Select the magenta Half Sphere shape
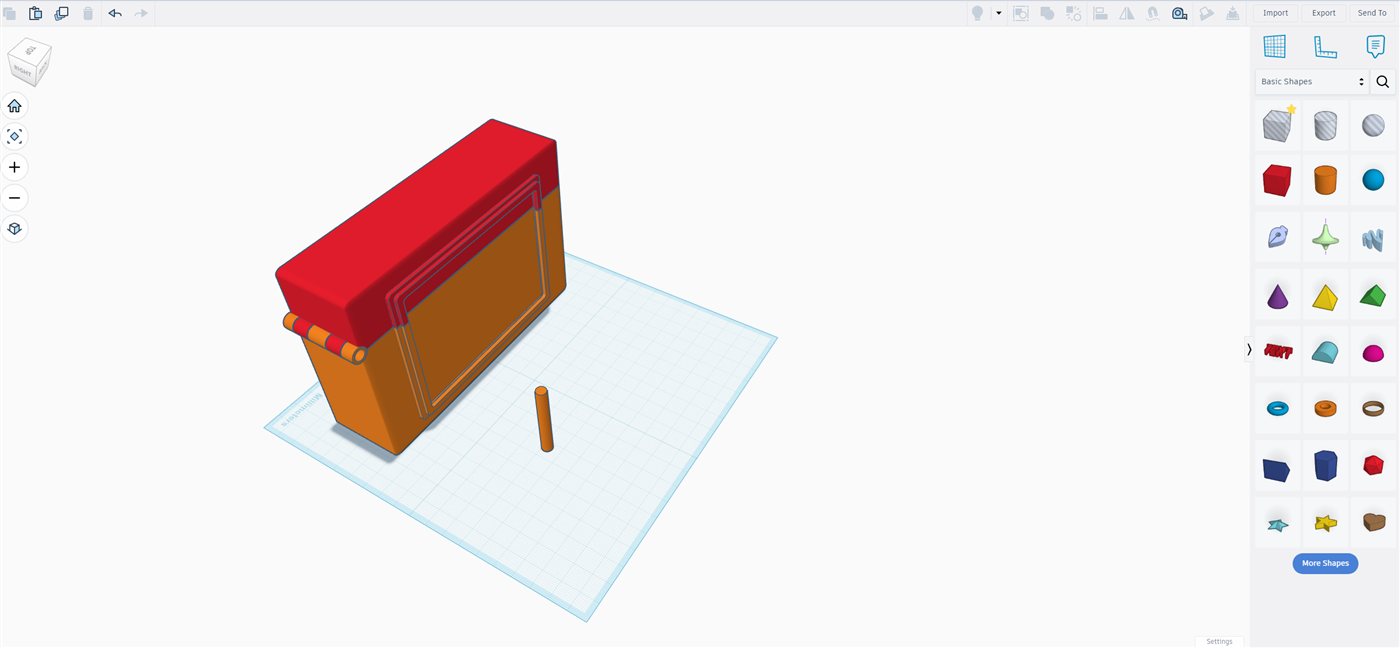The image size is (1400, 648). coord(1373,353)
